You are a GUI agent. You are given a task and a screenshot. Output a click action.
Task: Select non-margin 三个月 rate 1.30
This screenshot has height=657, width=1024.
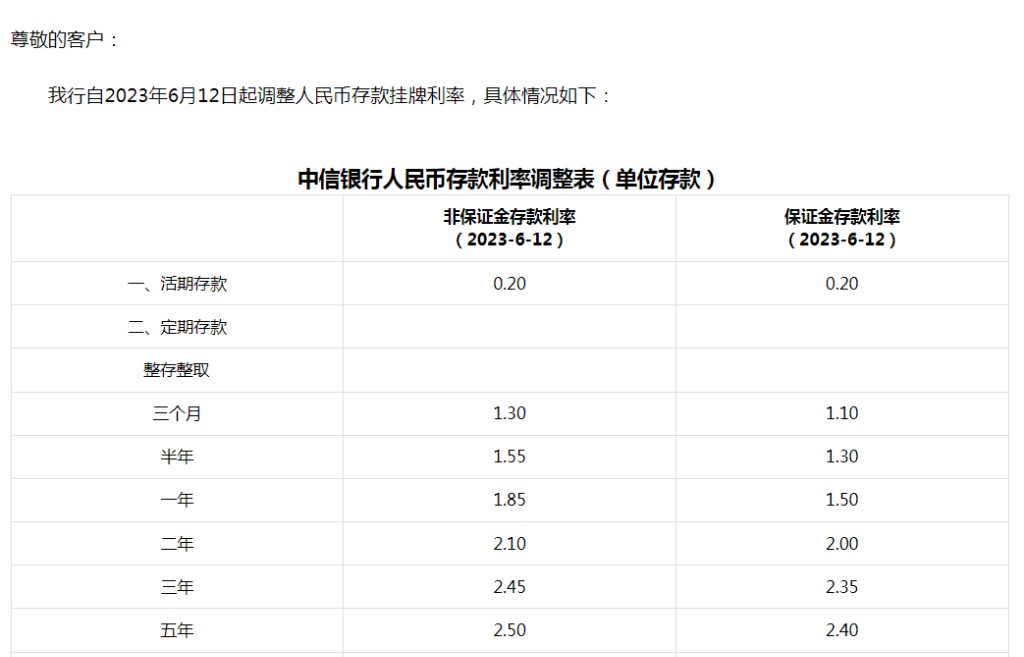[x=509, y=413]
